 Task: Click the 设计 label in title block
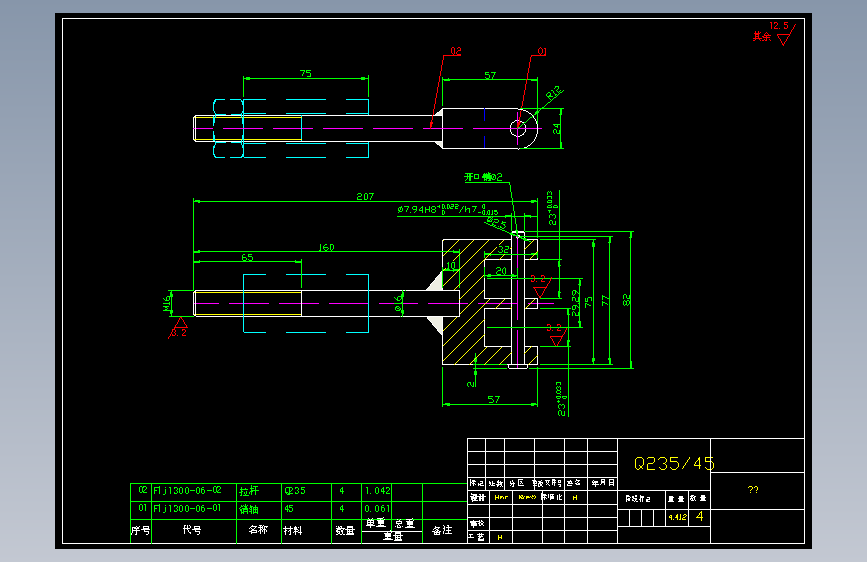(478, 497)
